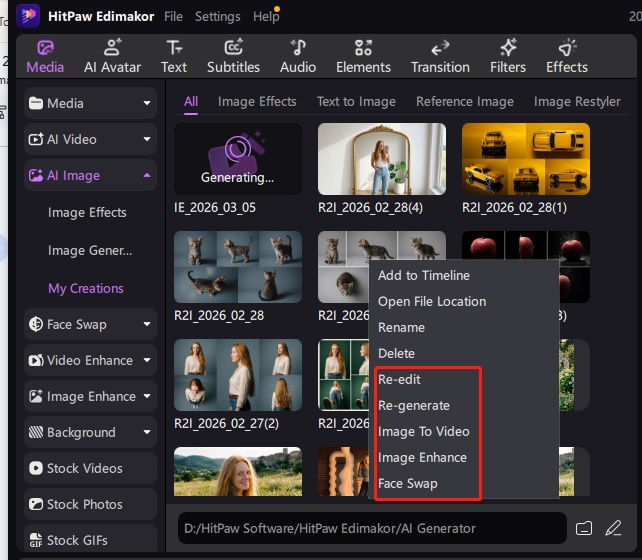Open the Effects panel
Screen dimensions: 642x560
(x=567, y=56)
